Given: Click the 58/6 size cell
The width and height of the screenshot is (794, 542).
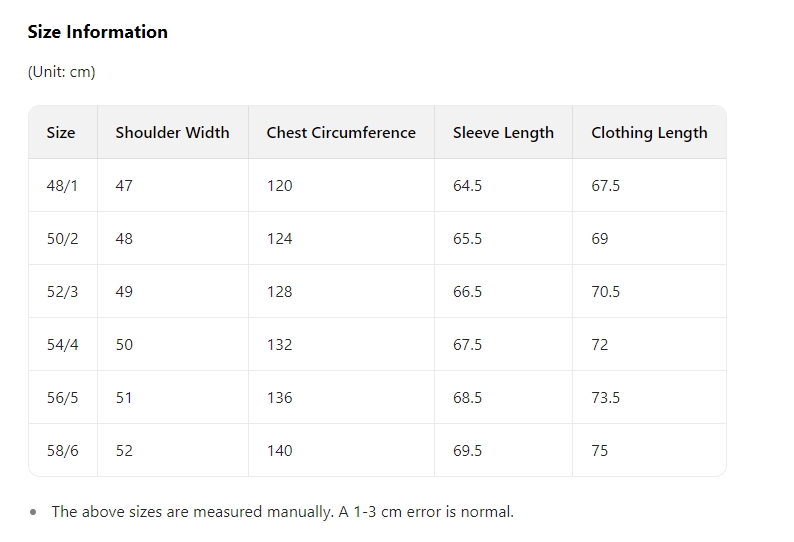Looking at the screenshot, I should 62,450.
